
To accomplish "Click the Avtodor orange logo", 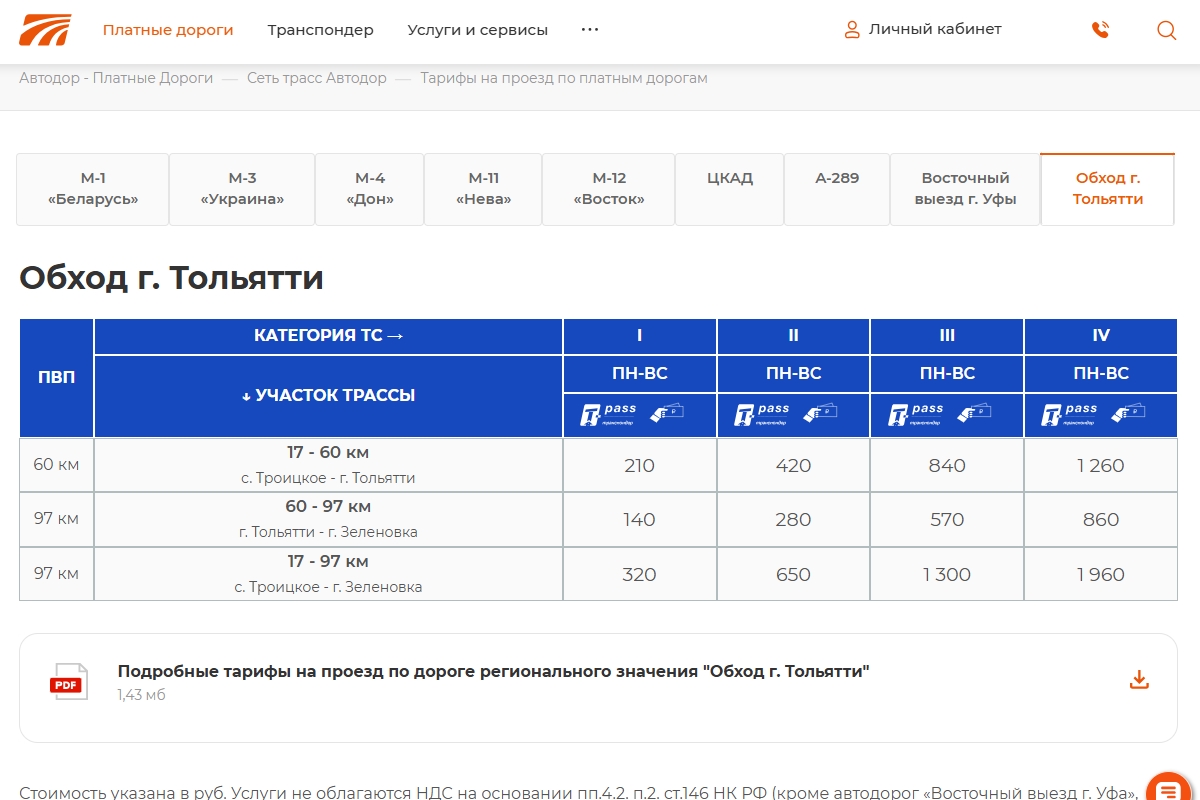I will (x=45, y=30).
